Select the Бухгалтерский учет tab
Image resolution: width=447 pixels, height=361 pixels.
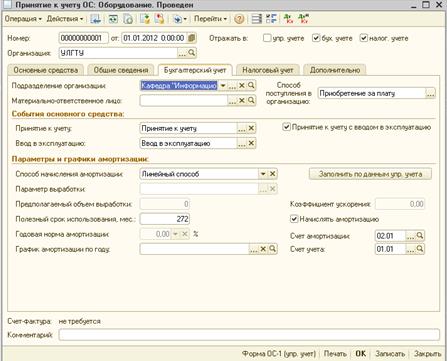195,70
